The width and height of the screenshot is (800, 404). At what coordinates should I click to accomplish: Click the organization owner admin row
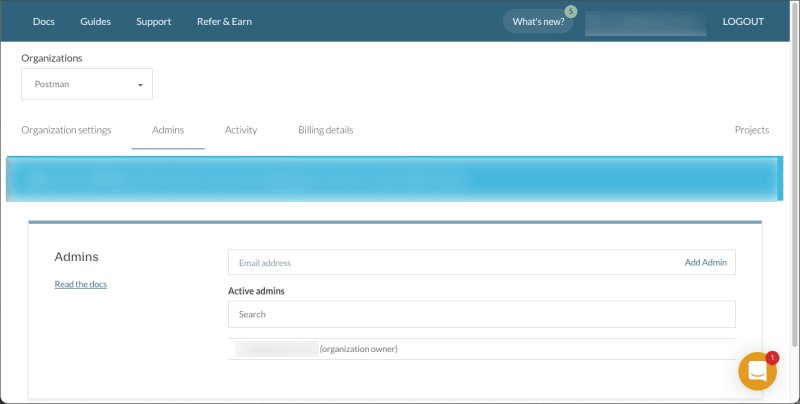[x=482, y=349]
